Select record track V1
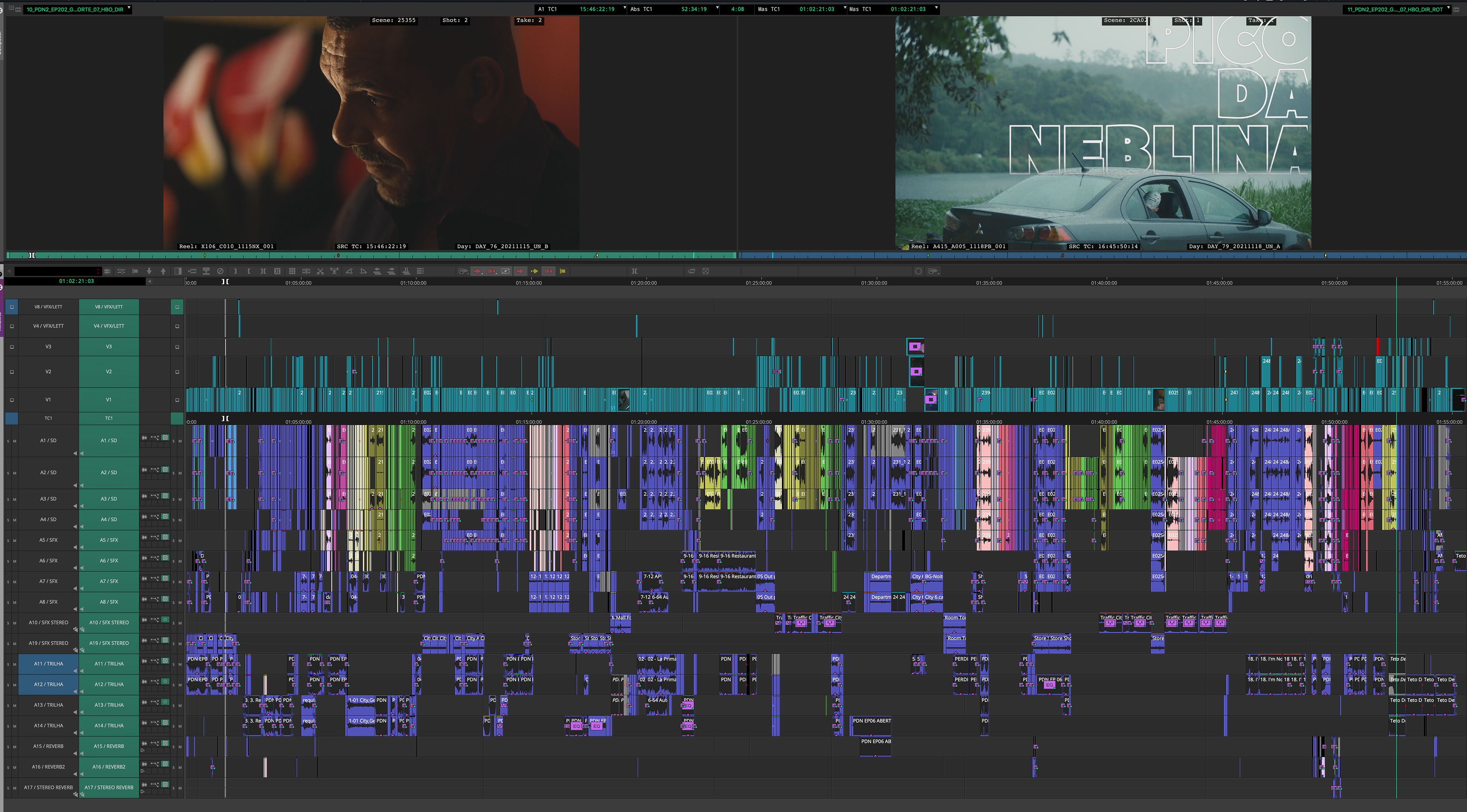The image size is (1467, 812). click(109, 400)
